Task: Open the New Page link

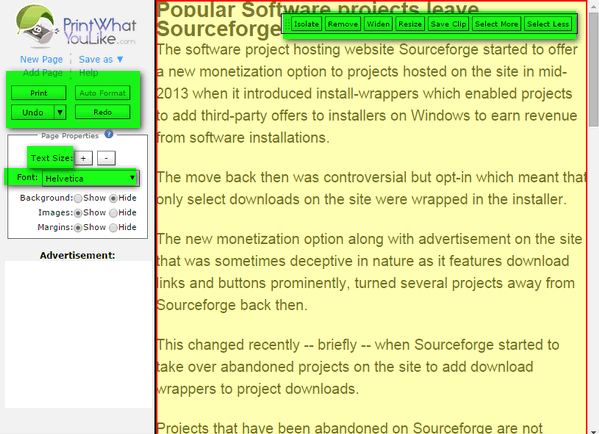Action: pos(41,59)
